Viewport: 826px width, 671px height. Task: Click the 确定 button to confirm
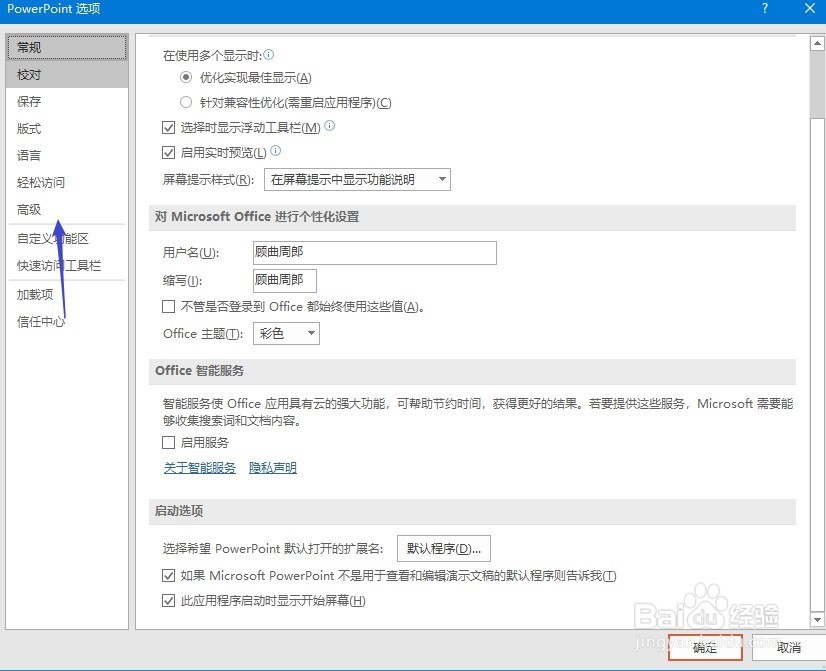pos(704,647)
